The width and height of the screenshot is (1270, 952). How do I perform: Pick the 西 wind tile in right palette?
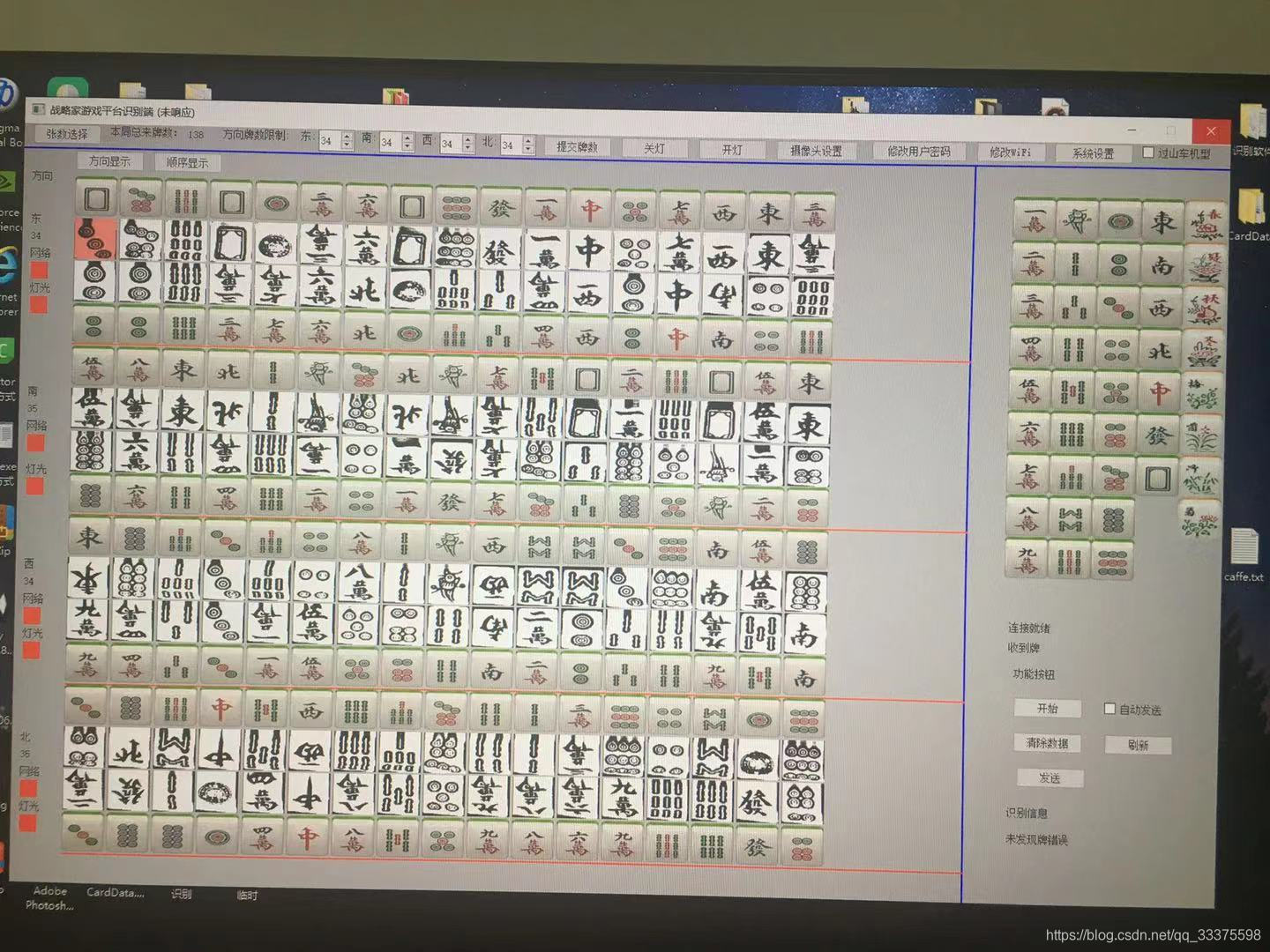coord(1162,308)
